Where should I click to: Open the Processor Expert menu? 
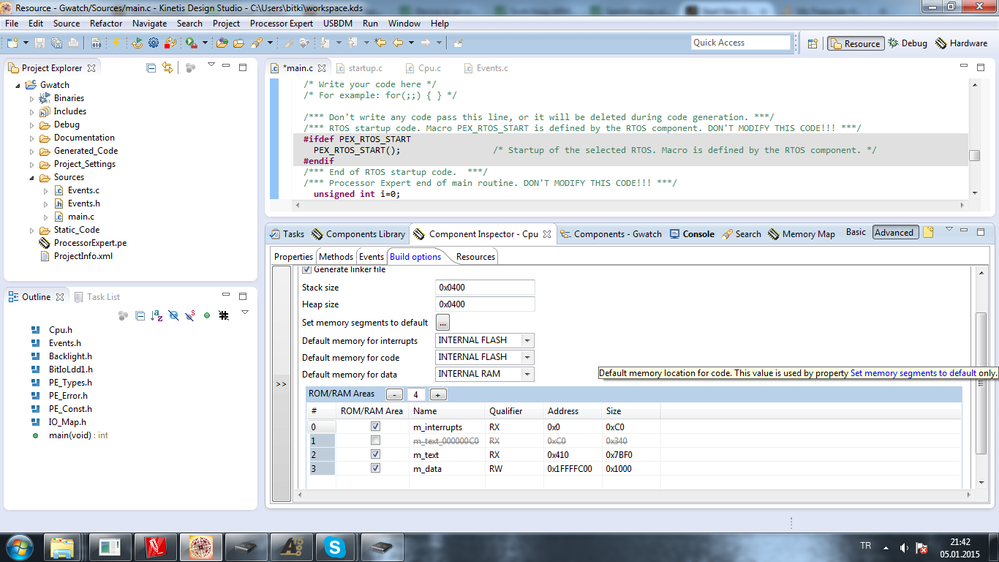click(x=279, y=23)
